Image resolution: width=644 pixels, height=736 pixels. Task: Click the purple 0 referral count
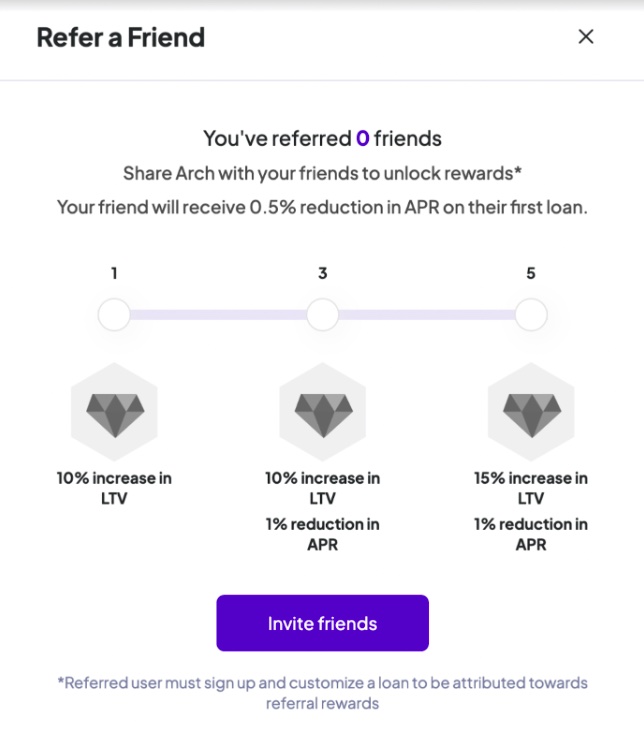point(363,138)
